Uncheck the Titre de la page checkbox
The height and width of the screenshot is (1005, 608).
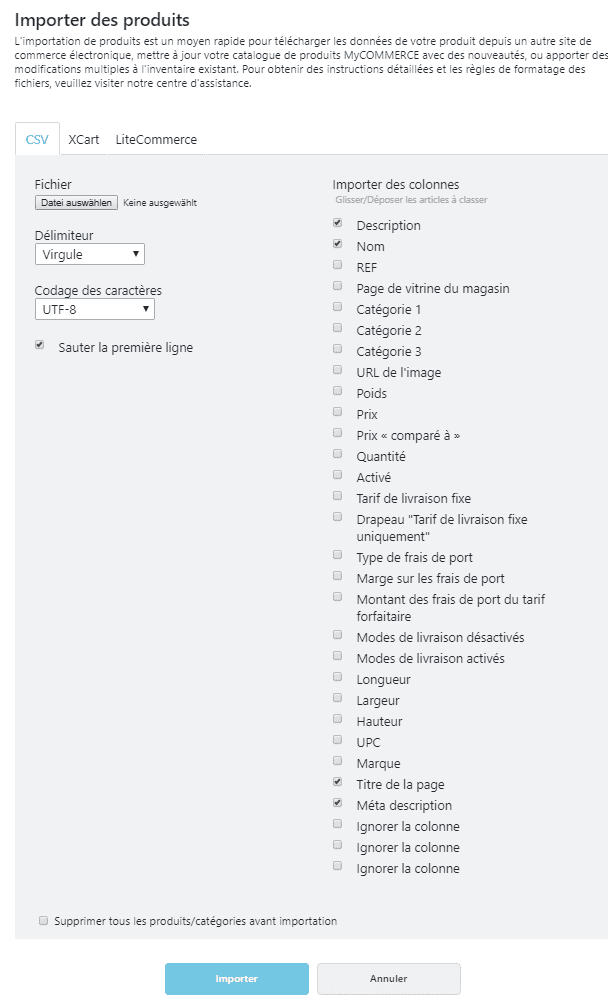[338, 782]
